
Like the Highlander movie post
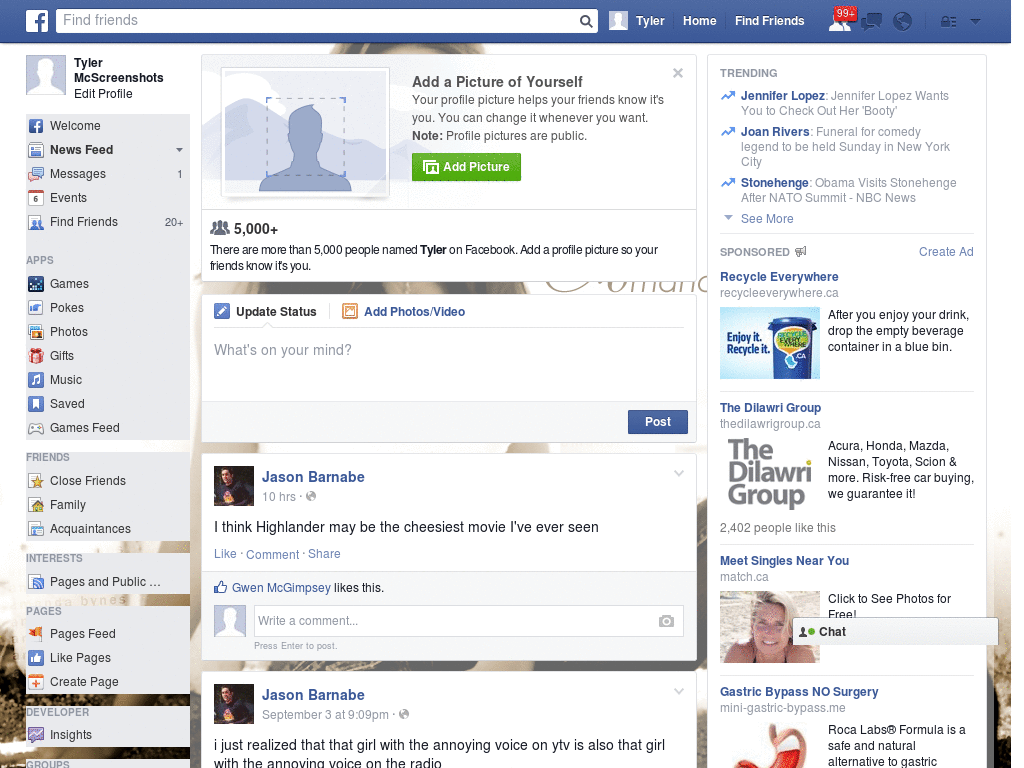[225, 554]
